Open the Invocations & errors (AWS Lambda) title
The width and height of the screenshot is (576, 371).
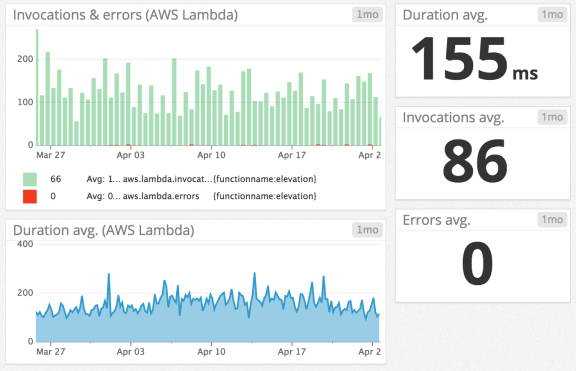point(125,15)
